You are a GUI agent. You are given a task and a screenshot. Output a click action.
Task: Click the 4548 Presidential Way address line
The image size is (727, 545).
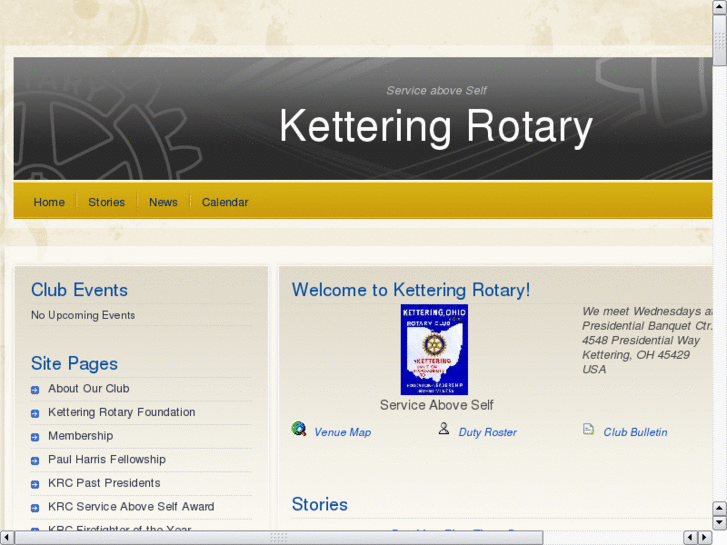point(641,340)
